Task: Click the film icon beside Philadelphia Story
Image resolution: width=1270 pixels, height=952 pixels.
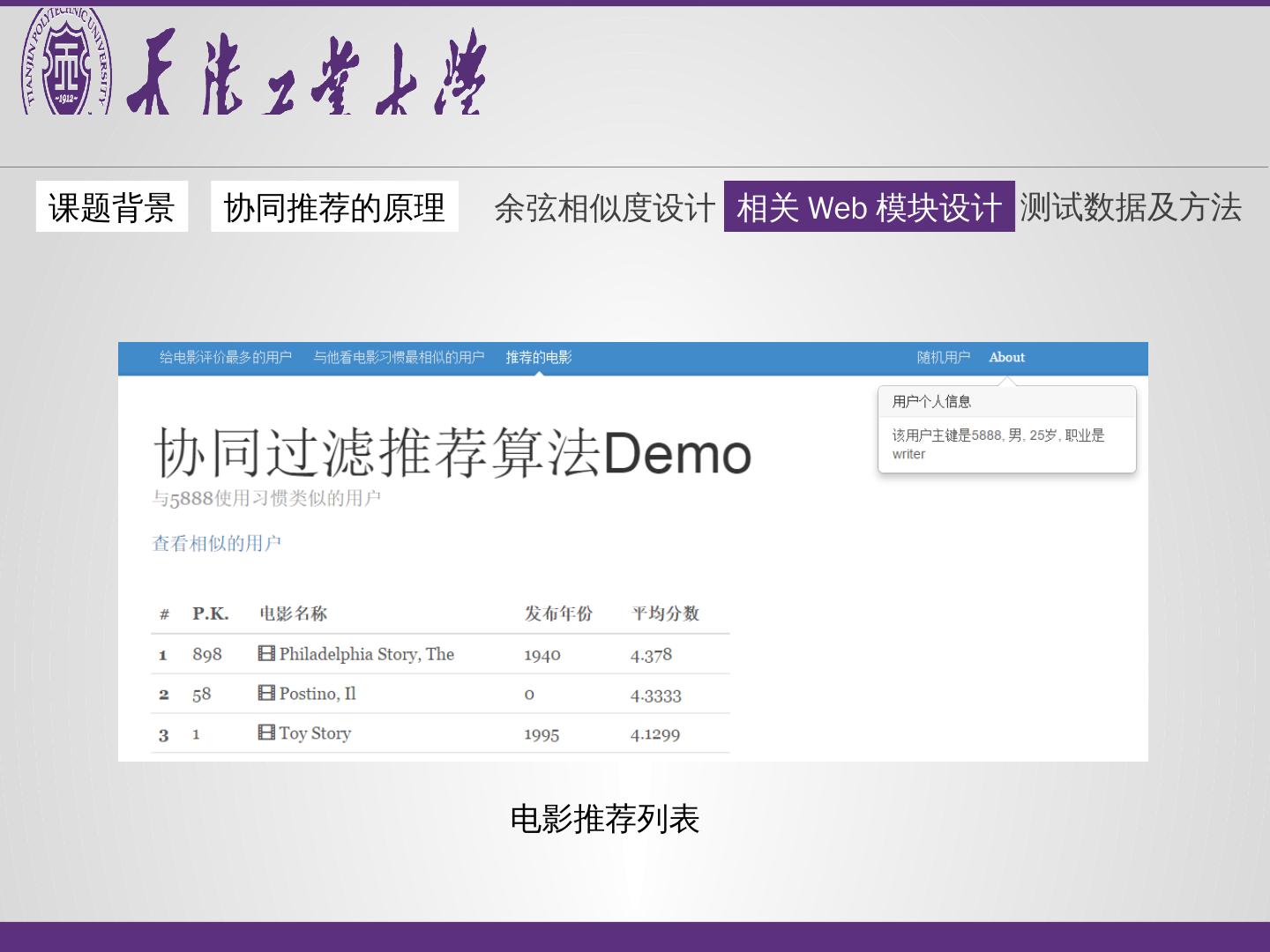Action: pyautogui.click(x=266, y=653)
